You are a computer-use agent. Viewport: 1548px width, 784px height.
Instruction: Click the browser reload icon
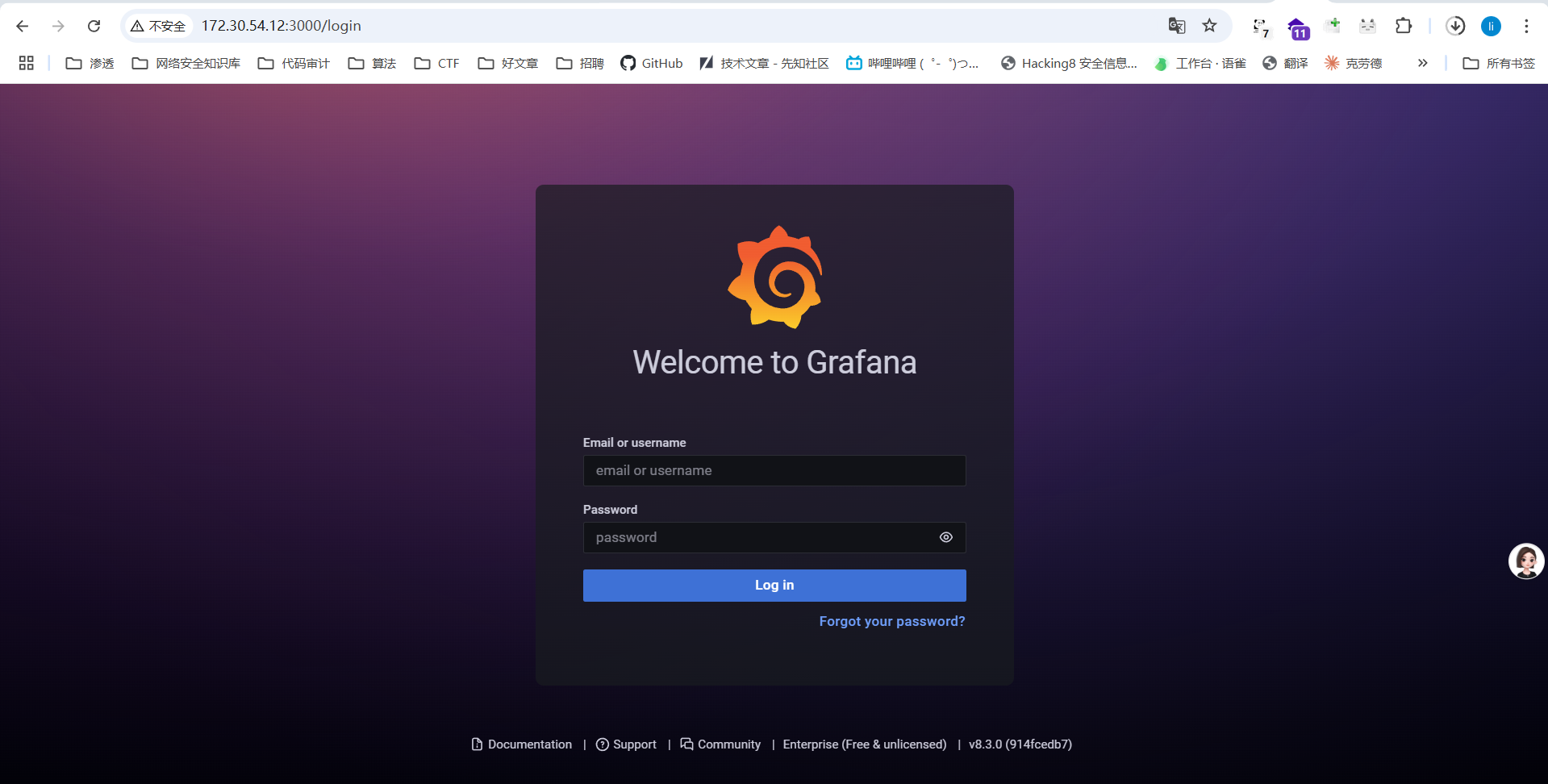point(94,26)
